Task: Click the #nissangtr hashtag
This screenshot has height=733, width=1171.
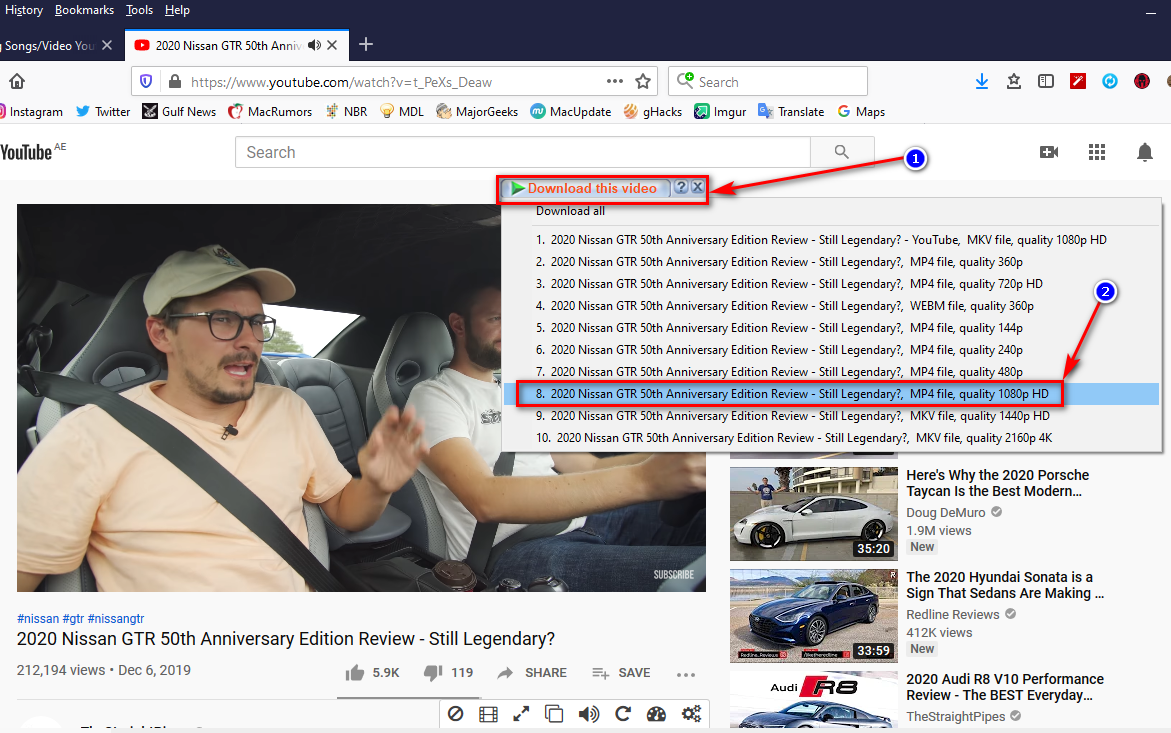Action: tap(116, 619)
